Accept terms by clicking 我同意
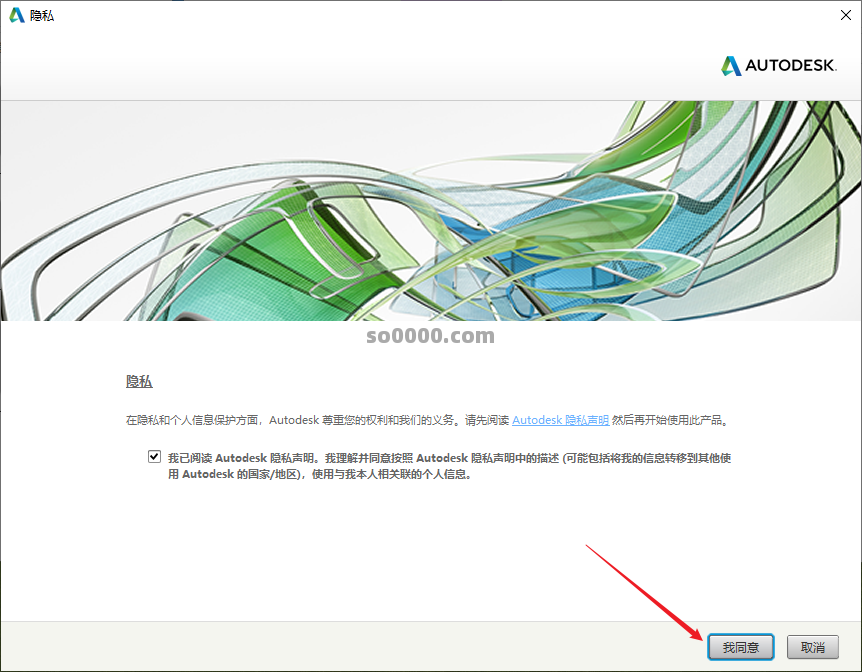This screenshot has height=672, width=862. tap(740, 647)
